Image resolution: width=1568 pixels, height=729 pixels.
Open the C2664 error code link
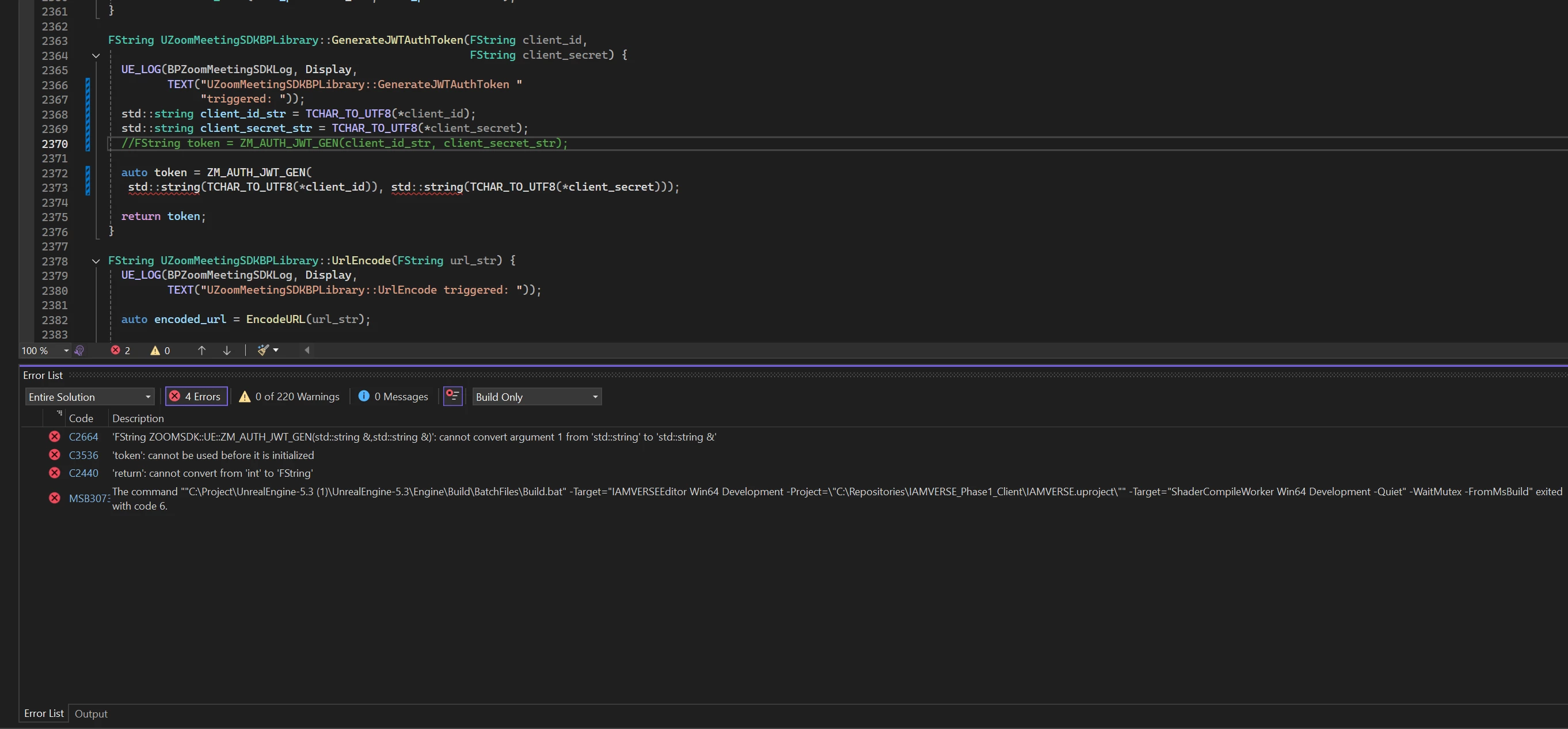pos(83,436)
